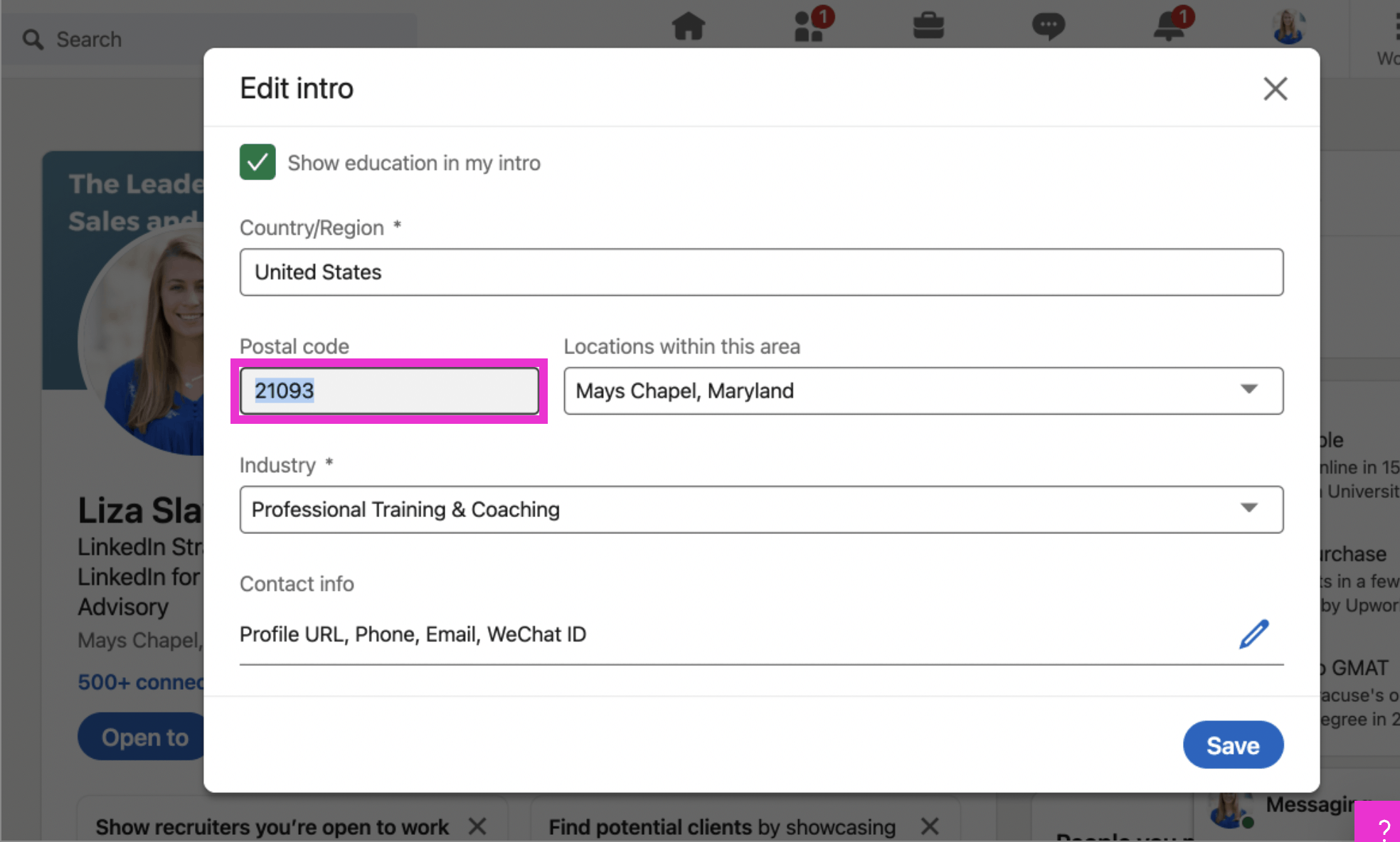Click the Liza profile photo in background
Screen dimensions: 1400x842
[x=141, y=340]
